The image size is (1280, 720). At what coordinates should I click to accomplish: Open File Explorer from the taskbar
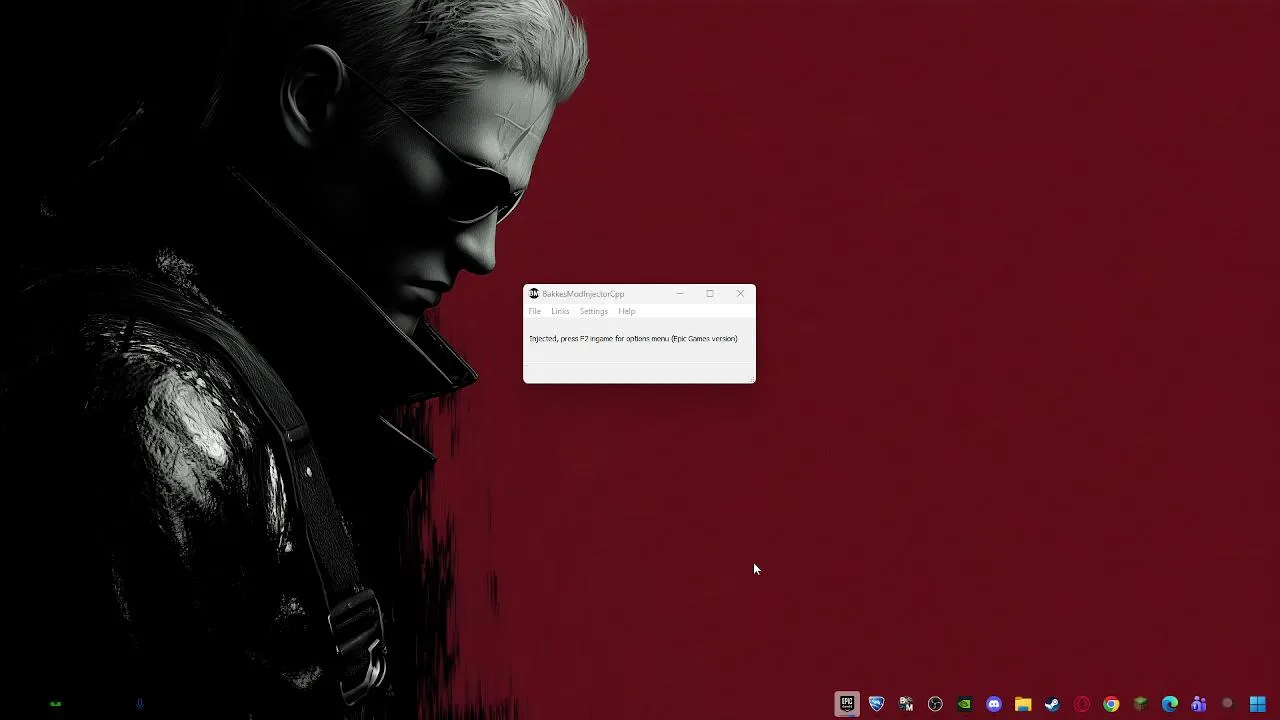pos(1023,704)
